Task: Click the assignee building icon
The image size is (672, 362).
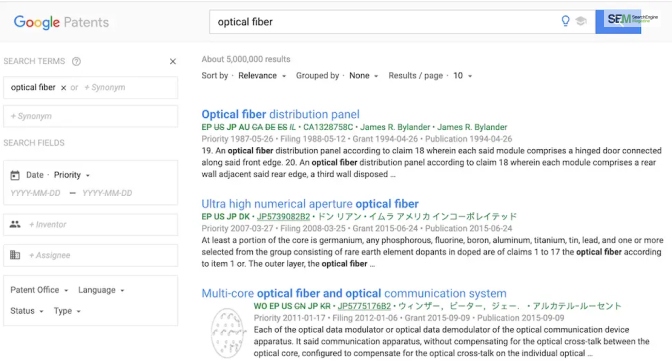Action: 15,255
